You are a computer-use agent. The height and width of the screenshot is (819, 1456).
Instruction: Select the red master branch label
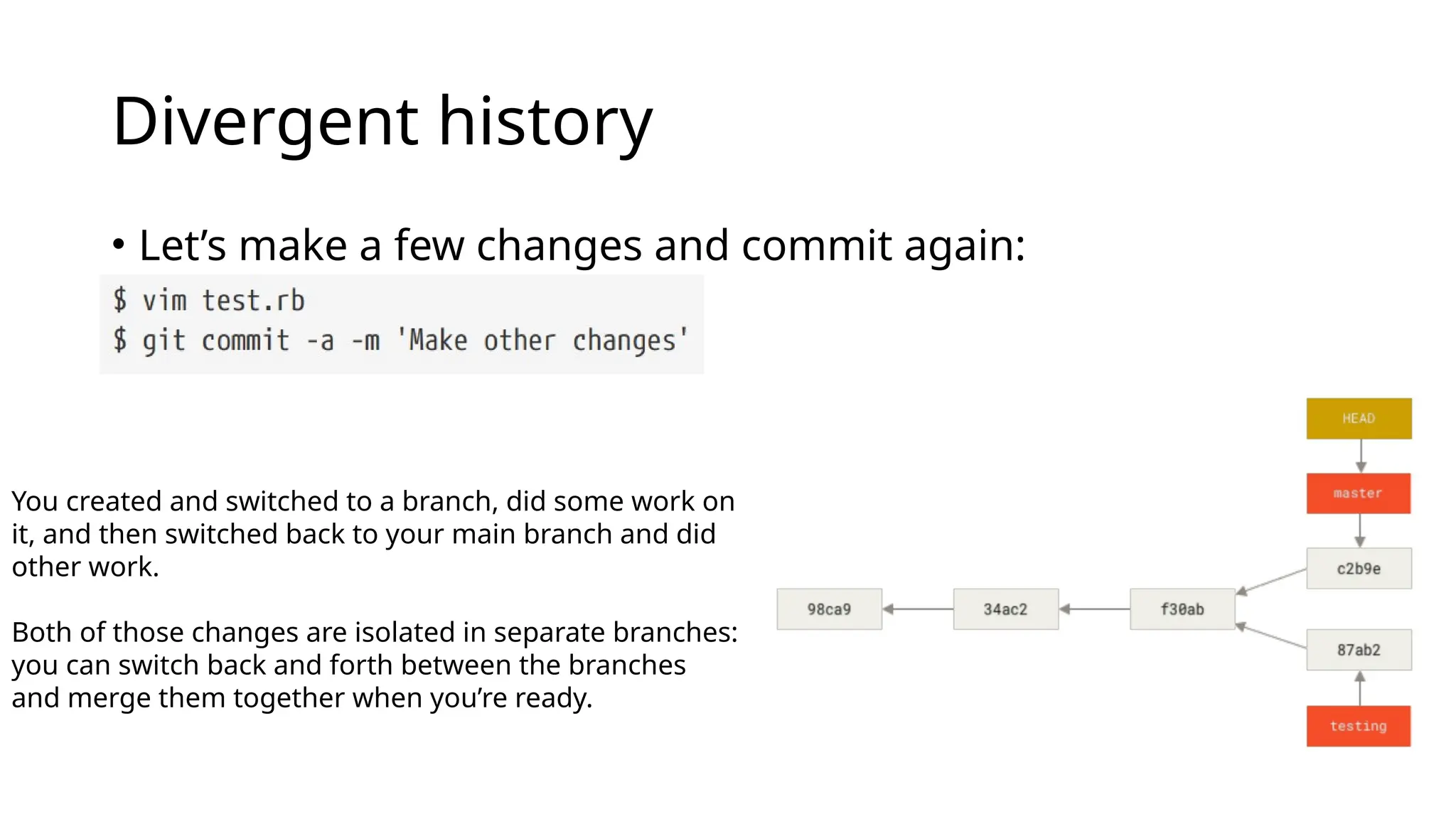coord(1358,493)
